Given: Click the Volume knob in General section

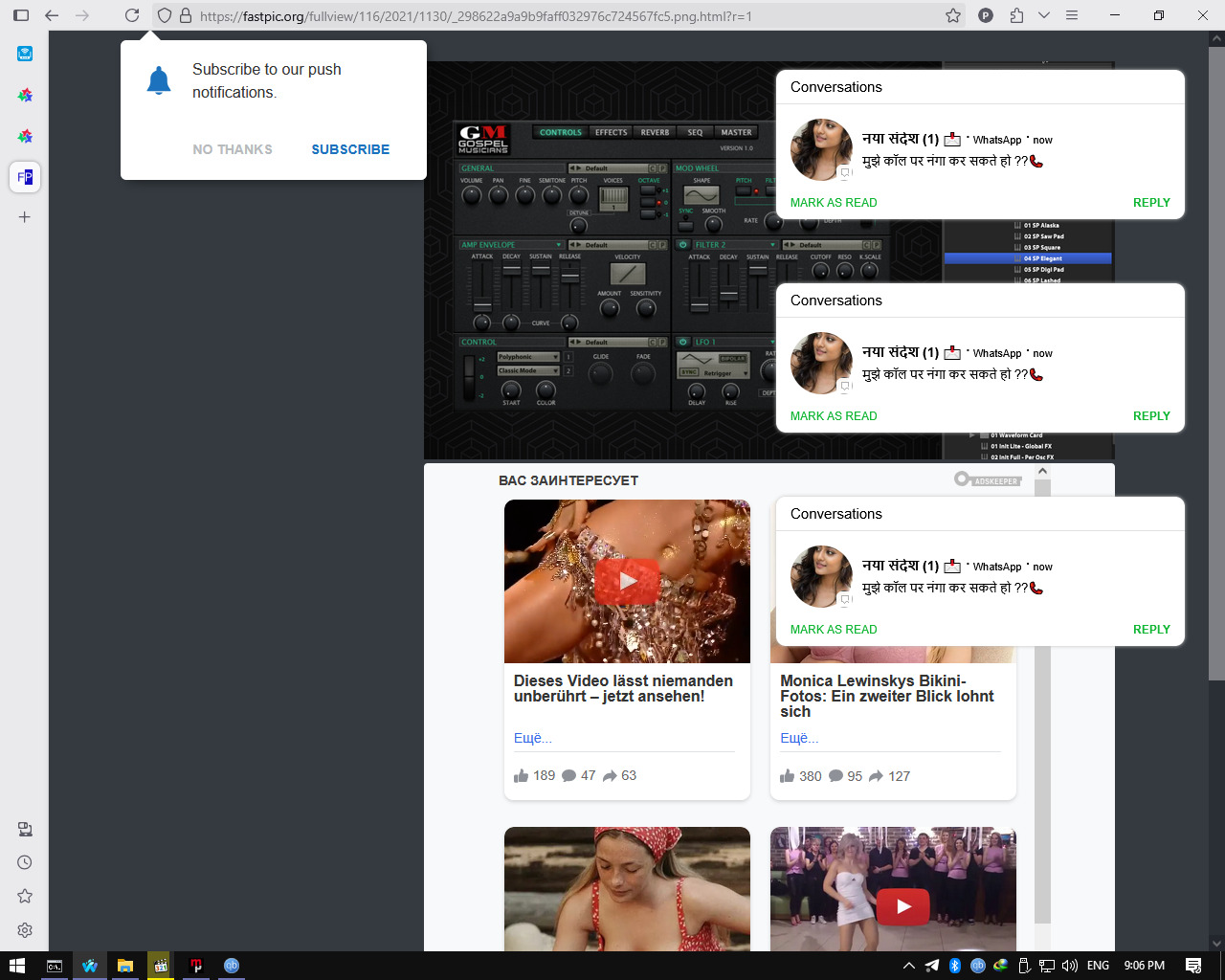Looking at the screenshot, I should click(x=471, y=195).
